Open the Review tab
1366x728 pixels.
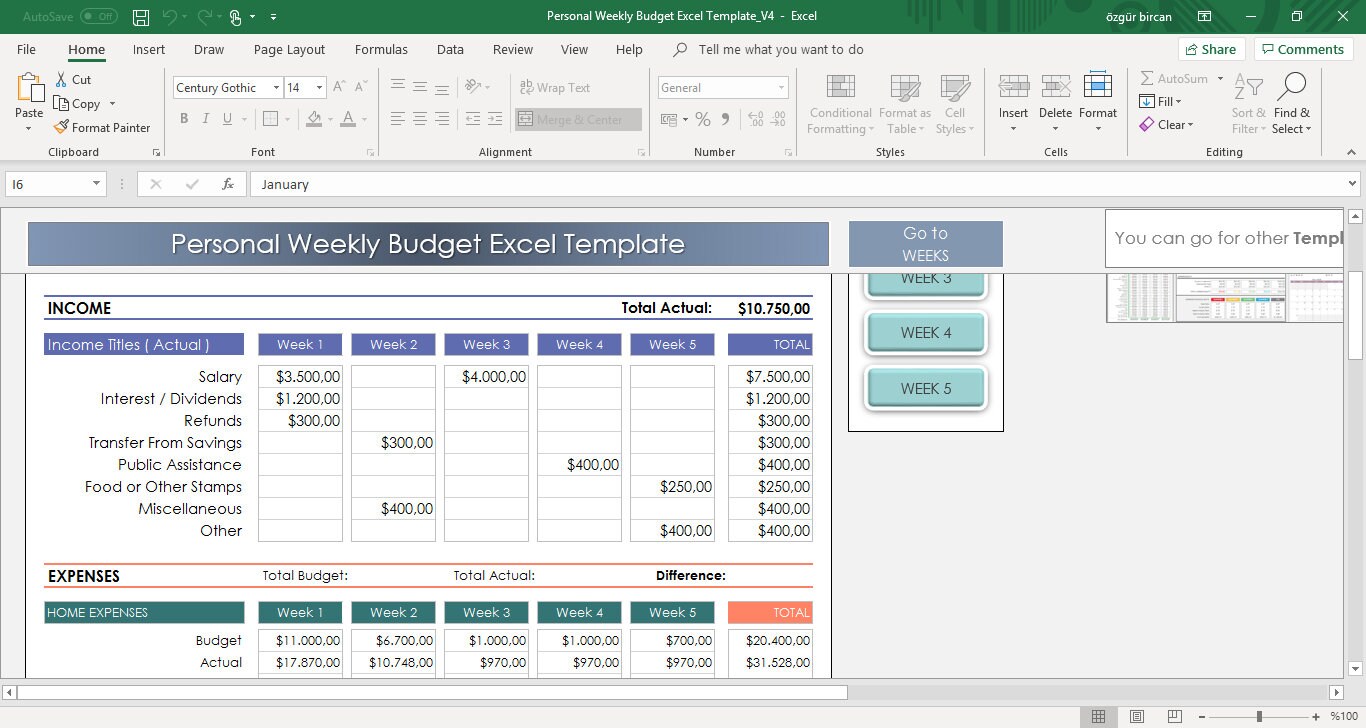512,49
